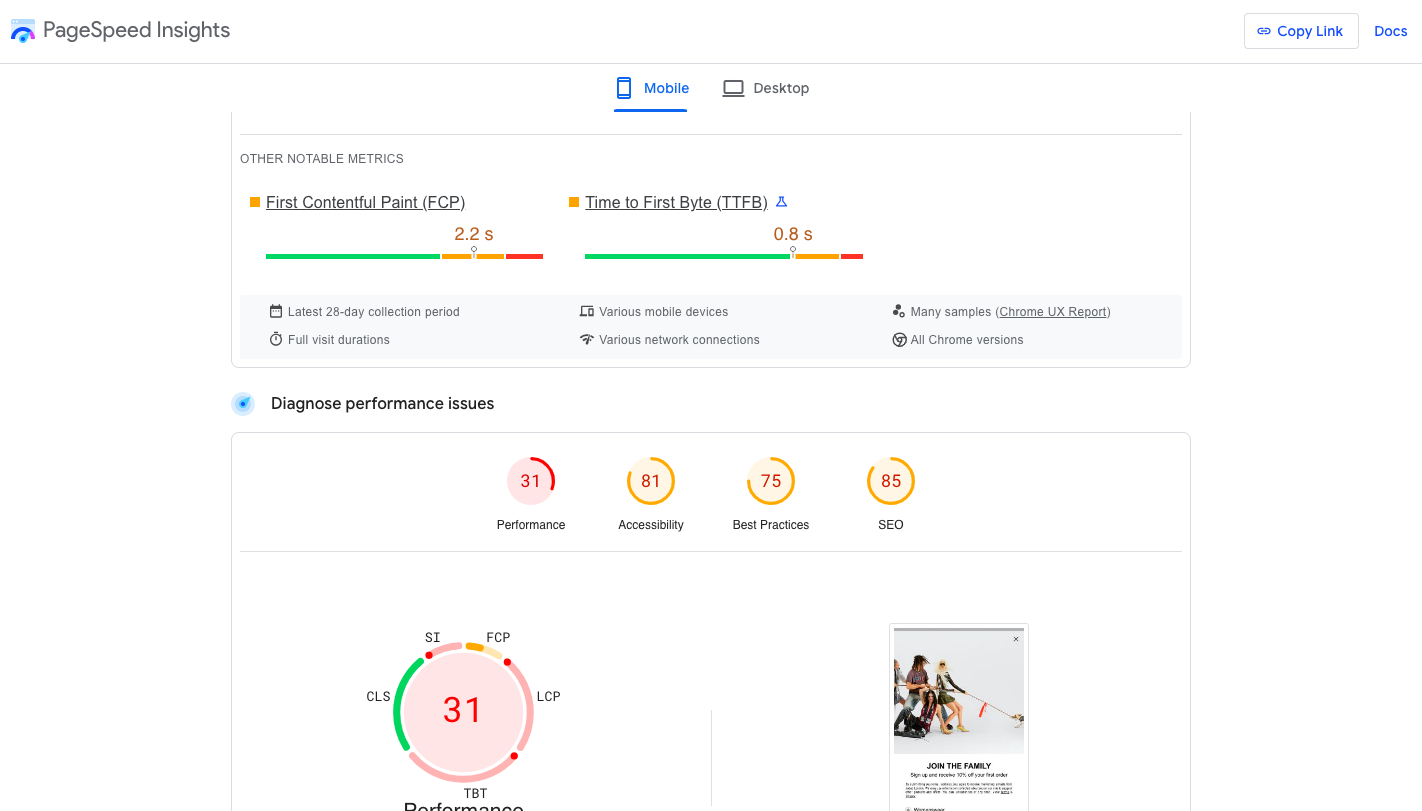
Task: Click the devices icon beside Various mobile devices
Action: click(x=587, y=312)
